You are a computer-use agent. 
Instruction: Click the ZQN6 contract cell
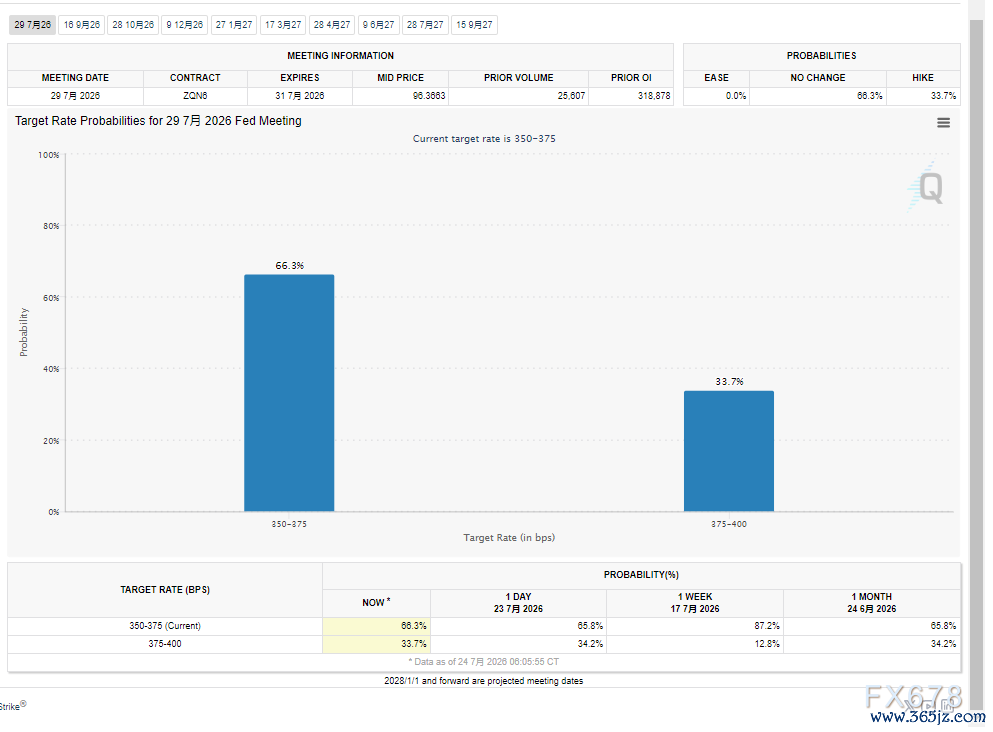pos(195,96)
